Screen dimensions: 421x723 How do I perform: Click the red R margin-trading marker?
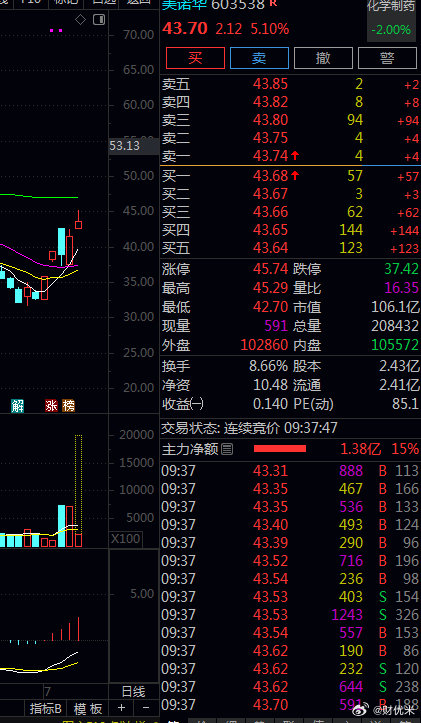coord(273,3)
